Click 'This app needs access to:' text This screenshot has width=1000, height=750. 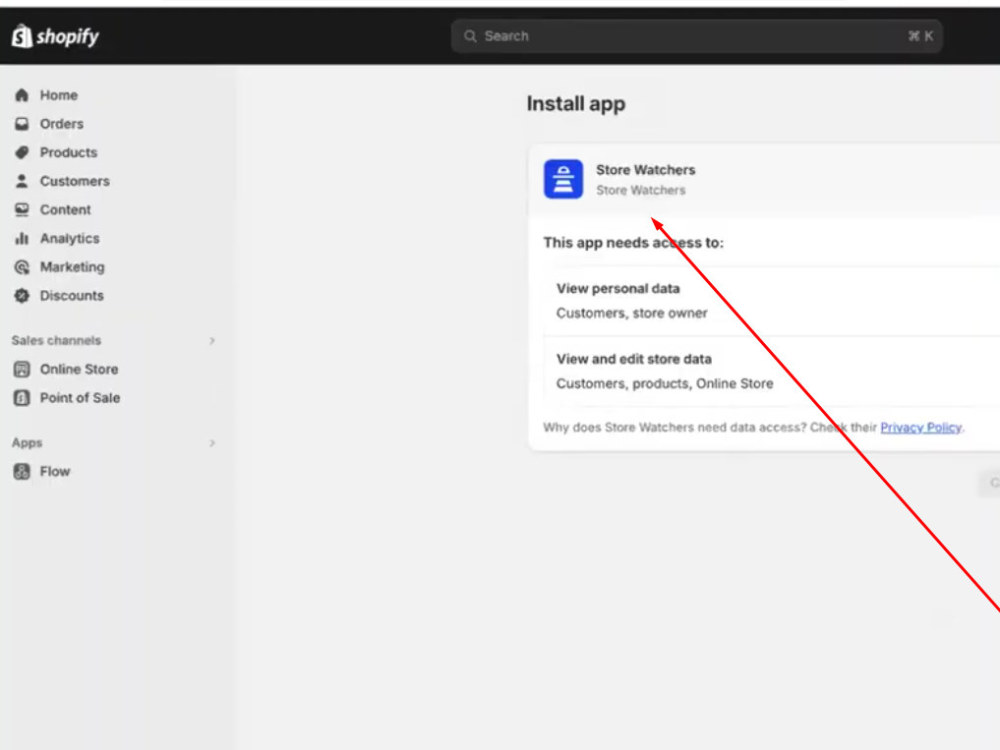(633, 243)
